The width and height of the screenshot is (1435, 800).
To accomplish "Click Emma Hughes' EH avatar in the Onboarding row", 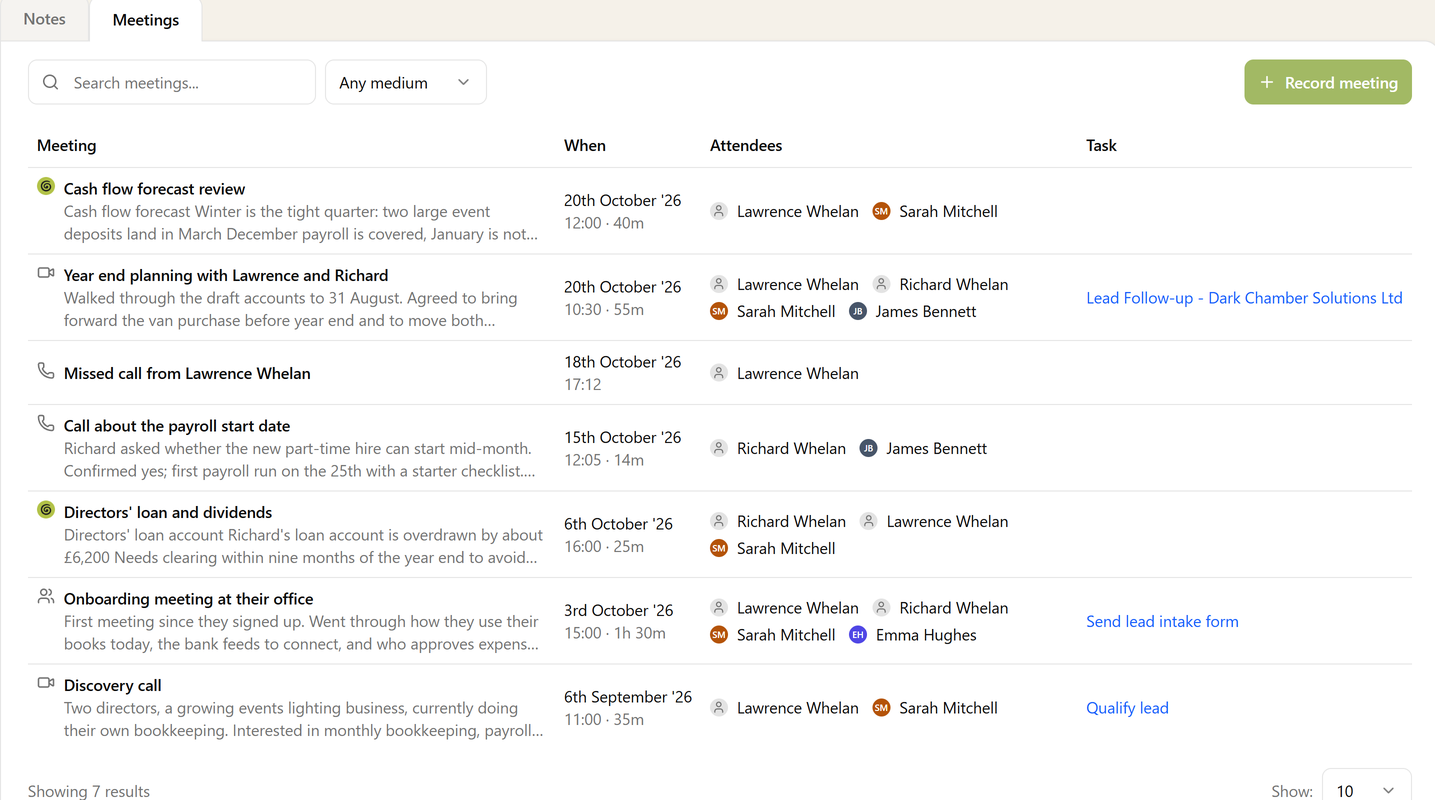I will tap(857, 635).
